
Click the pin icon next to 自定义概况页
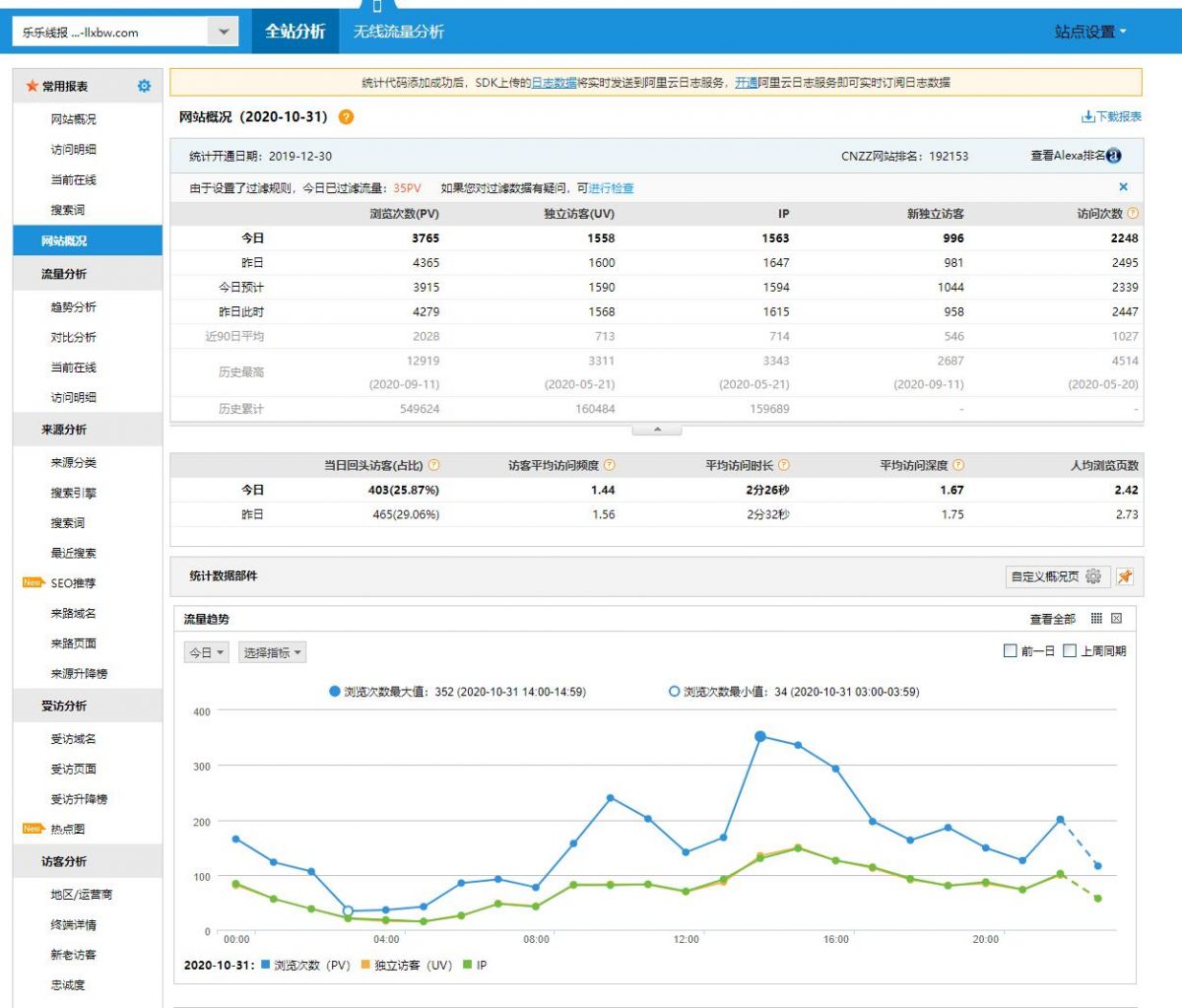1125,576
